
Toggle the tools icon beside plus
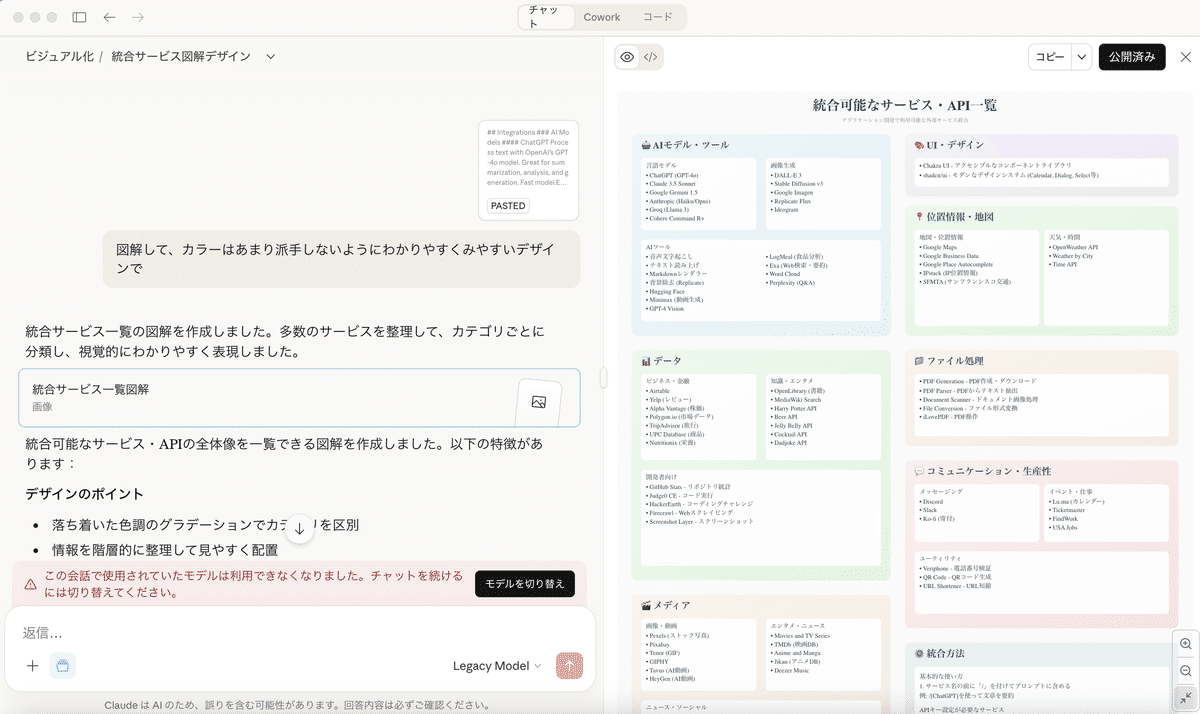click(63, 666)
